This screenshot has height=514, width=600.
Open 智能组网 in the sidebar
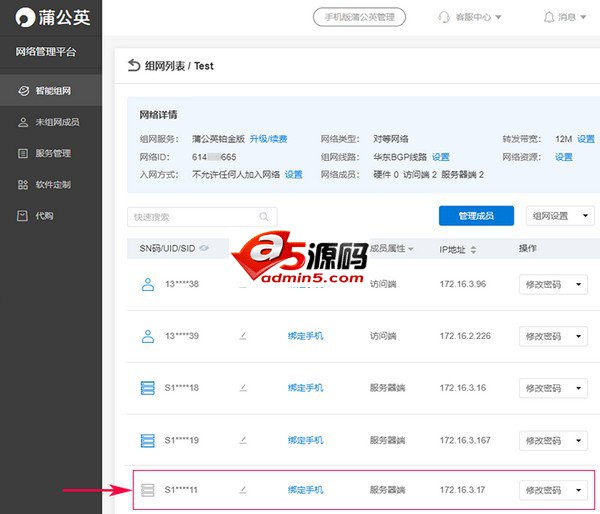tap(51, 91)
